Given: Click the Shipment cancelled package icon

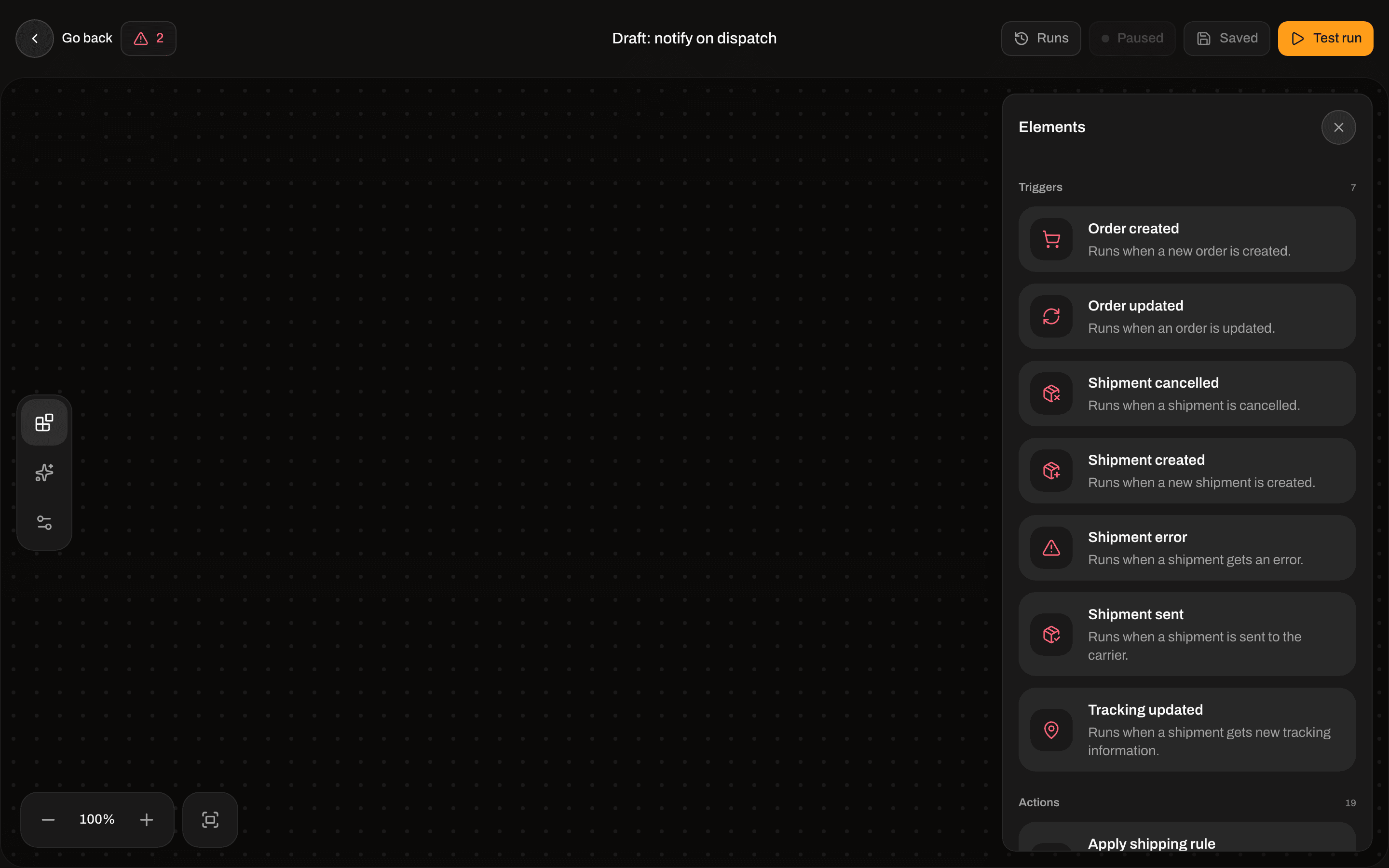Looking at the screenshot, I should [1051, 393].
